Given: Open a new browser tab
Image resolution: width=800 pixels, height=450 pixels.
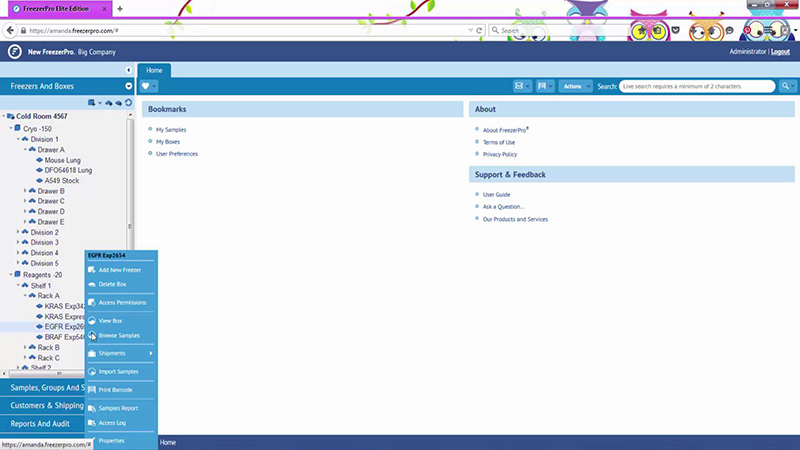Looking at the screenshot, I should point(120,9).
